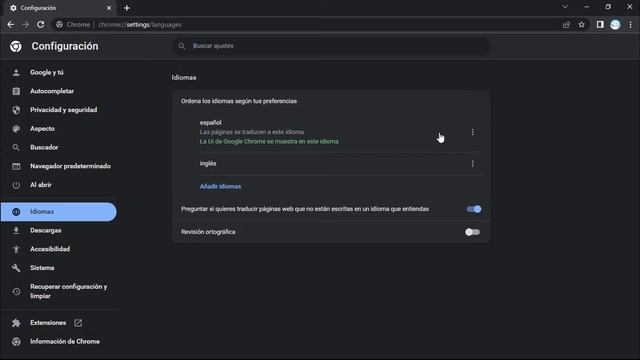Select the inglés language row
This screenshot has width=640, height=360.
coord(331,164)
